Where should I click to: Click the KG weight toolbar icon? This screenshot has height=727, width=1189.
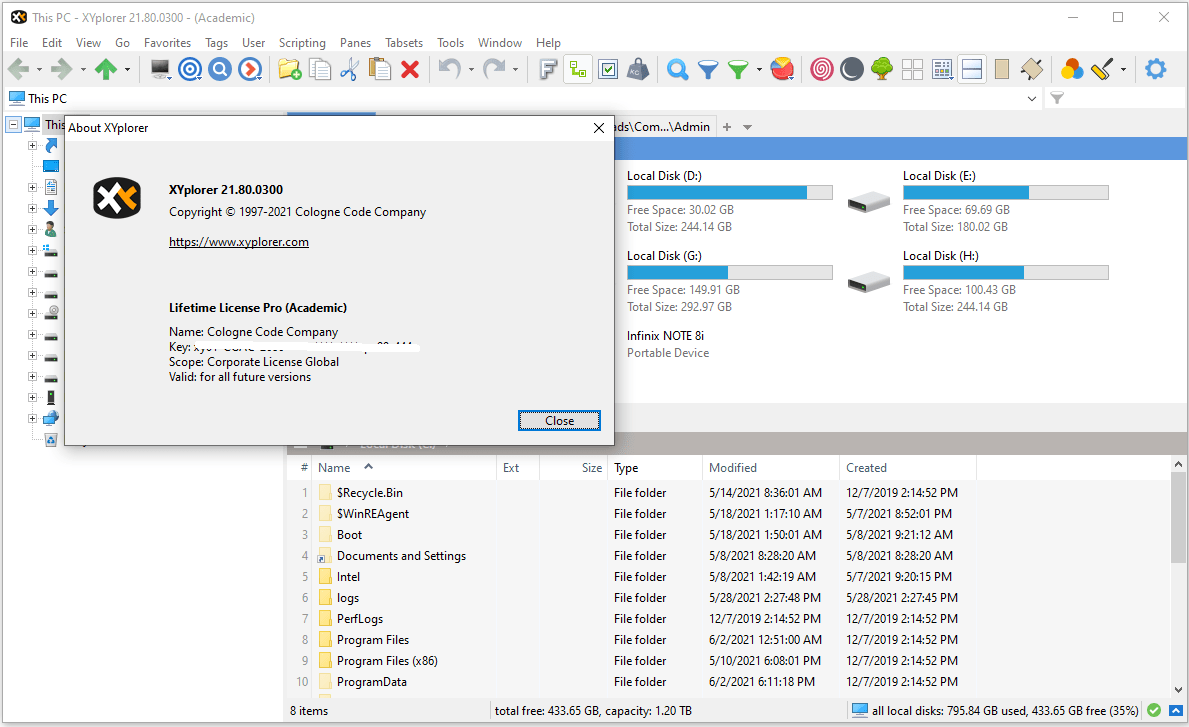click(638, 70)
